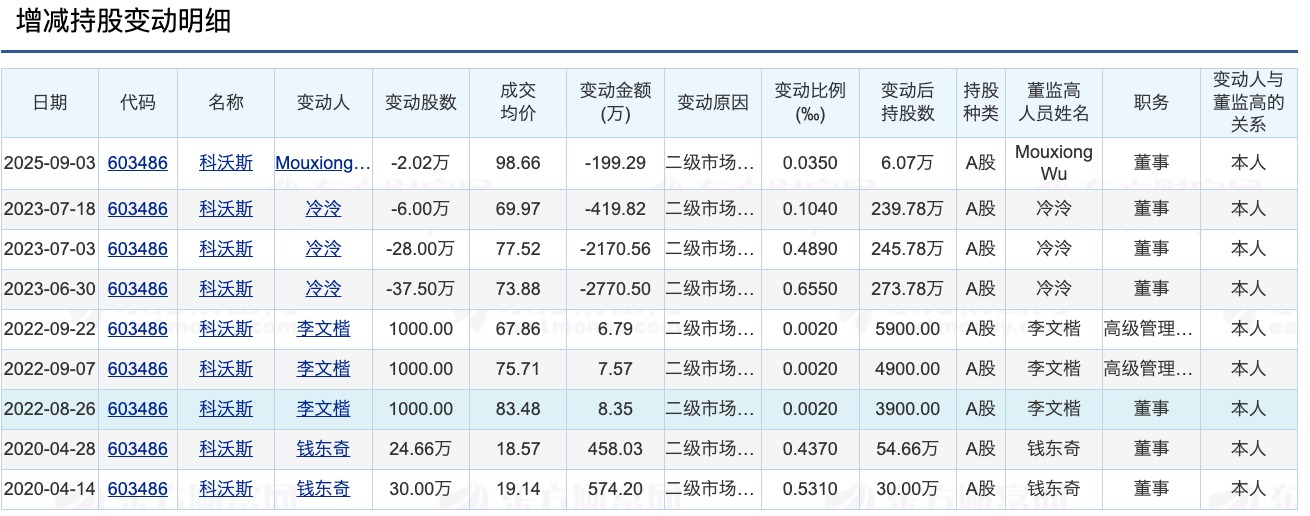This screenshot has height=516, width=1310.
Task: Click truncated 高级管理... cell in 2022-09-22 row
Action: 1149,329
